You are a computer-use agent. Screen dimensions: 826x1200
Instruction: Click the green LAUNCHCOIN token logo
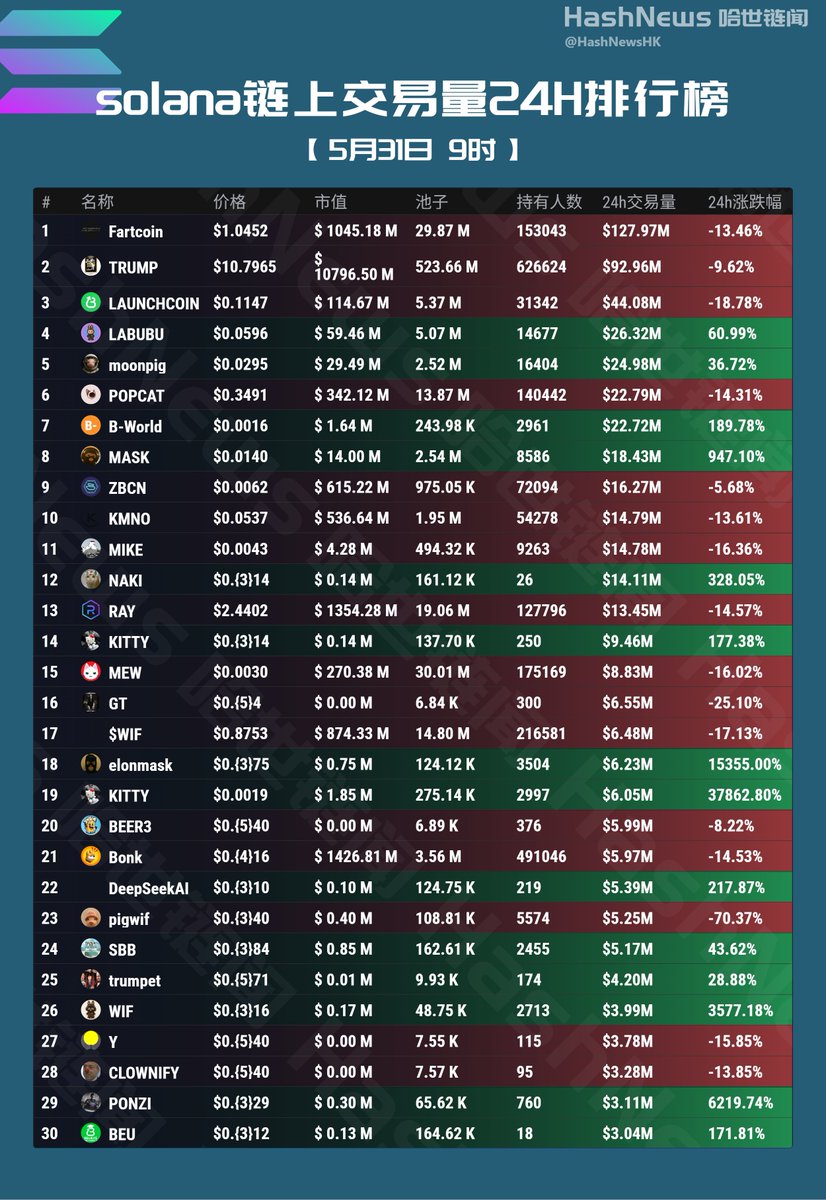point(90,302)
